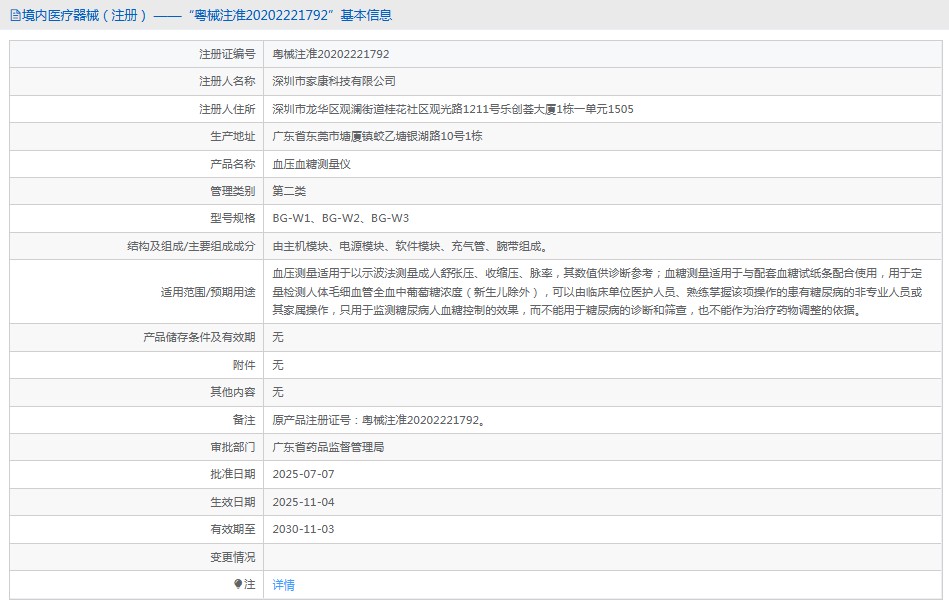The width and height of the screenshot is (949, 610).
Task: Click the 注册人住所 label
Action: [227, 109]
